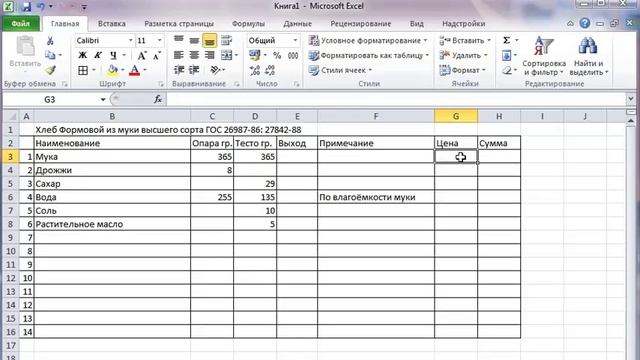This screenshot has width=640, height=360.
Task: Toggle Wrap Text icon
Action: (x=226, y=40)
